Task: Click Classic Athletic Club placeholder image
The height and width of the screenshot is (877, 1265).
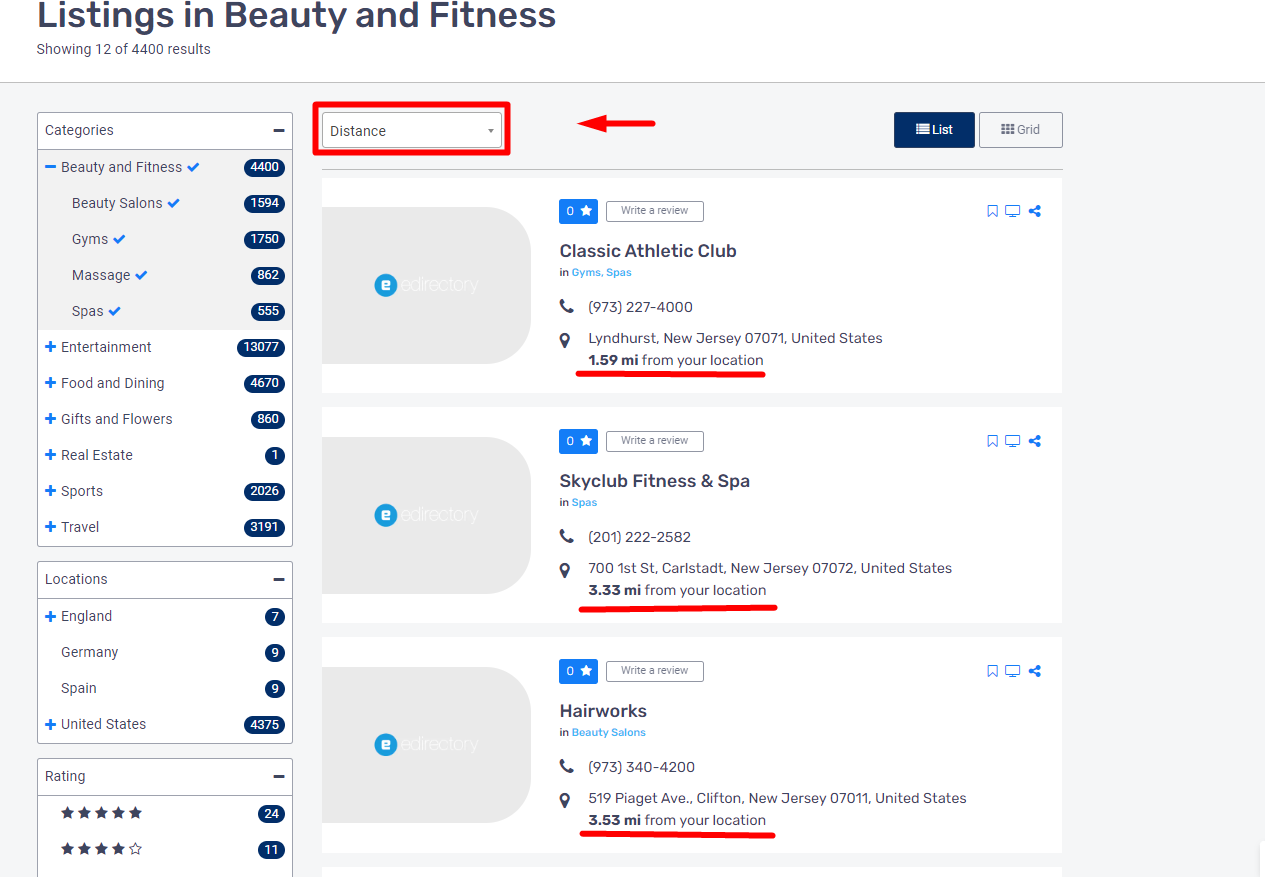Action: coord(426,285)
